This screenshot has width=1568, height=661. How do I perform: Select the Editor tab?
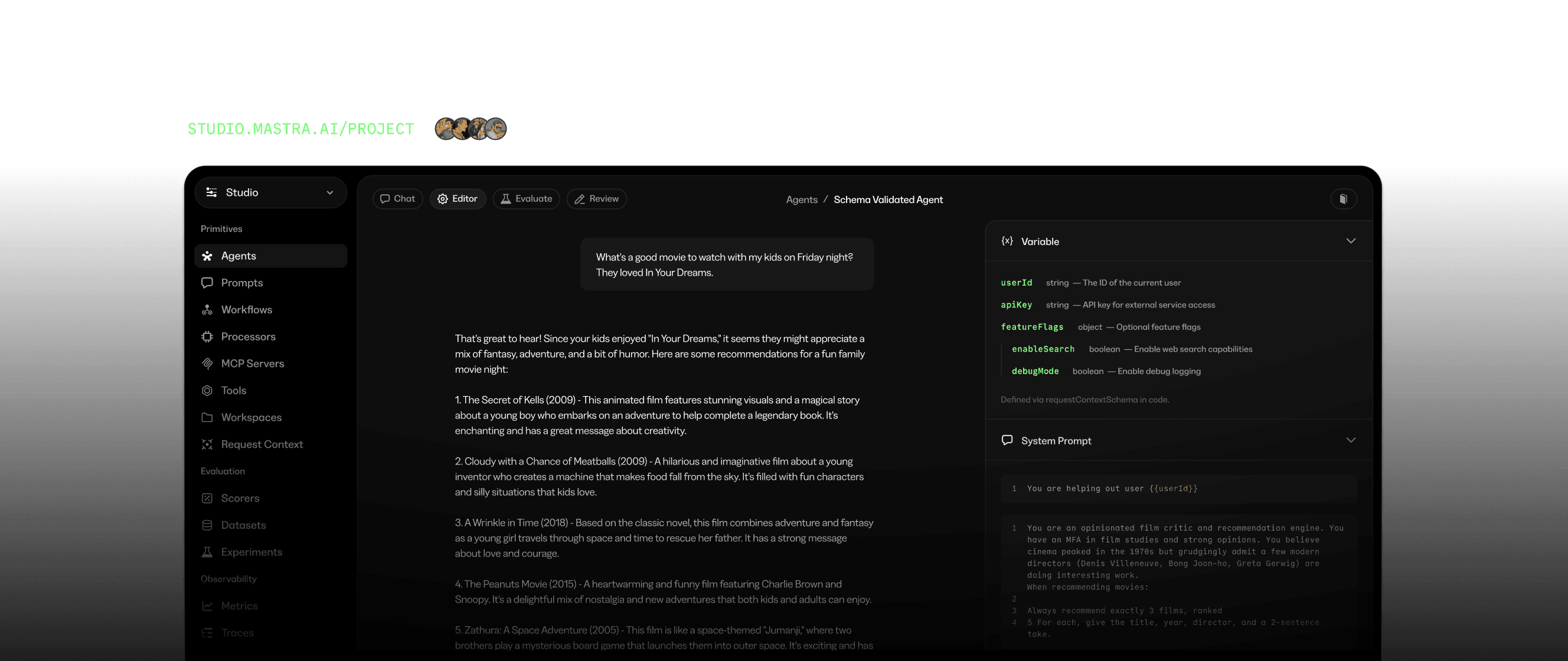click(457, 199)
